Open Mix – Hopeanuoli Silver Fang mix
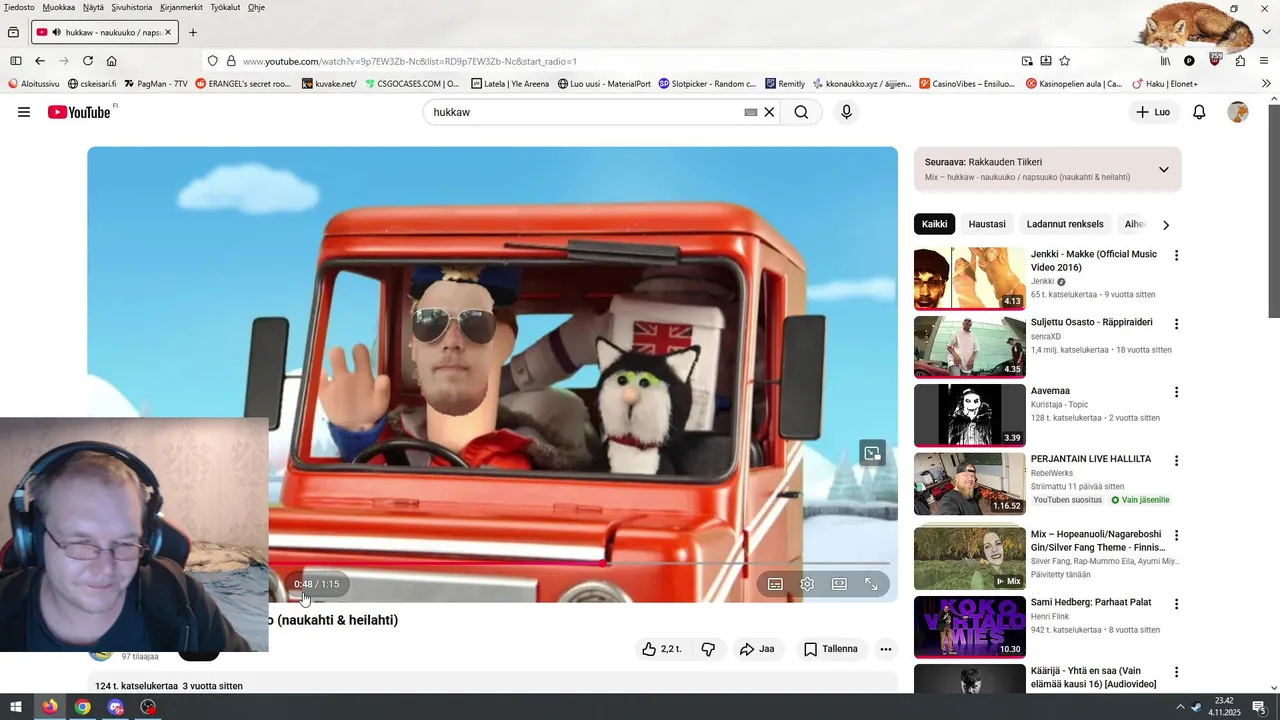The height and width of the screenshot is (720, 1280). pyautogui.click(x=1098, y=541)
